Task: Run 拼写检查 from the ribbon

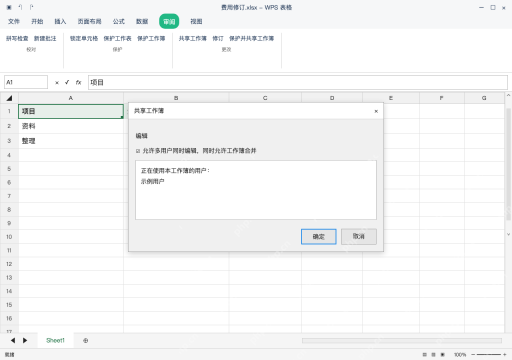Action: pyautogui.click(x=17, y=38)
